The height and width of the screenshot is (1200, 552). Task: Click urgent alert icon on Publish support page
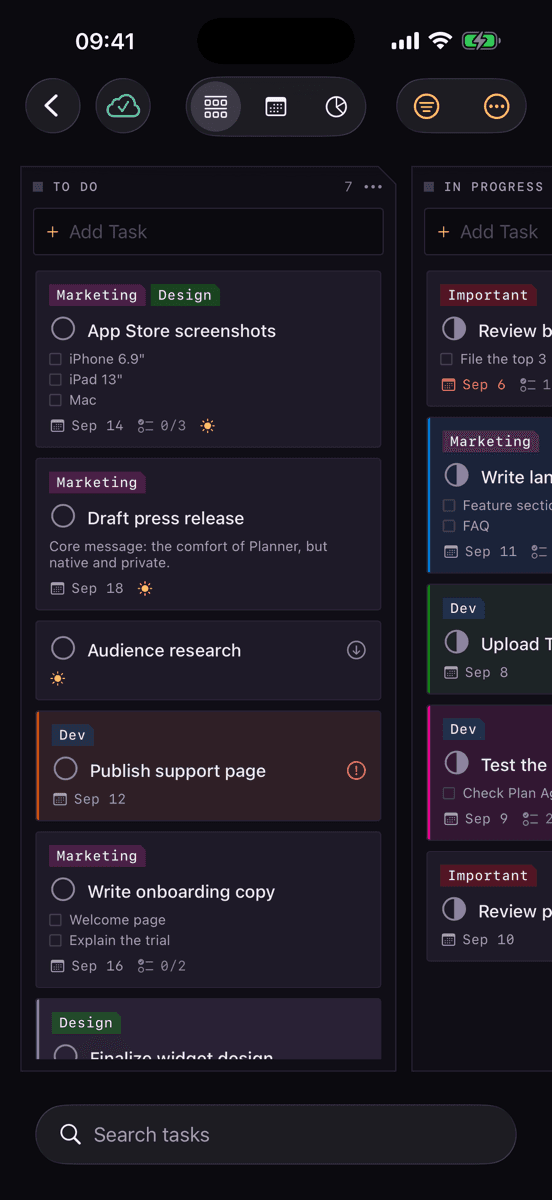(x=356, y=771)
